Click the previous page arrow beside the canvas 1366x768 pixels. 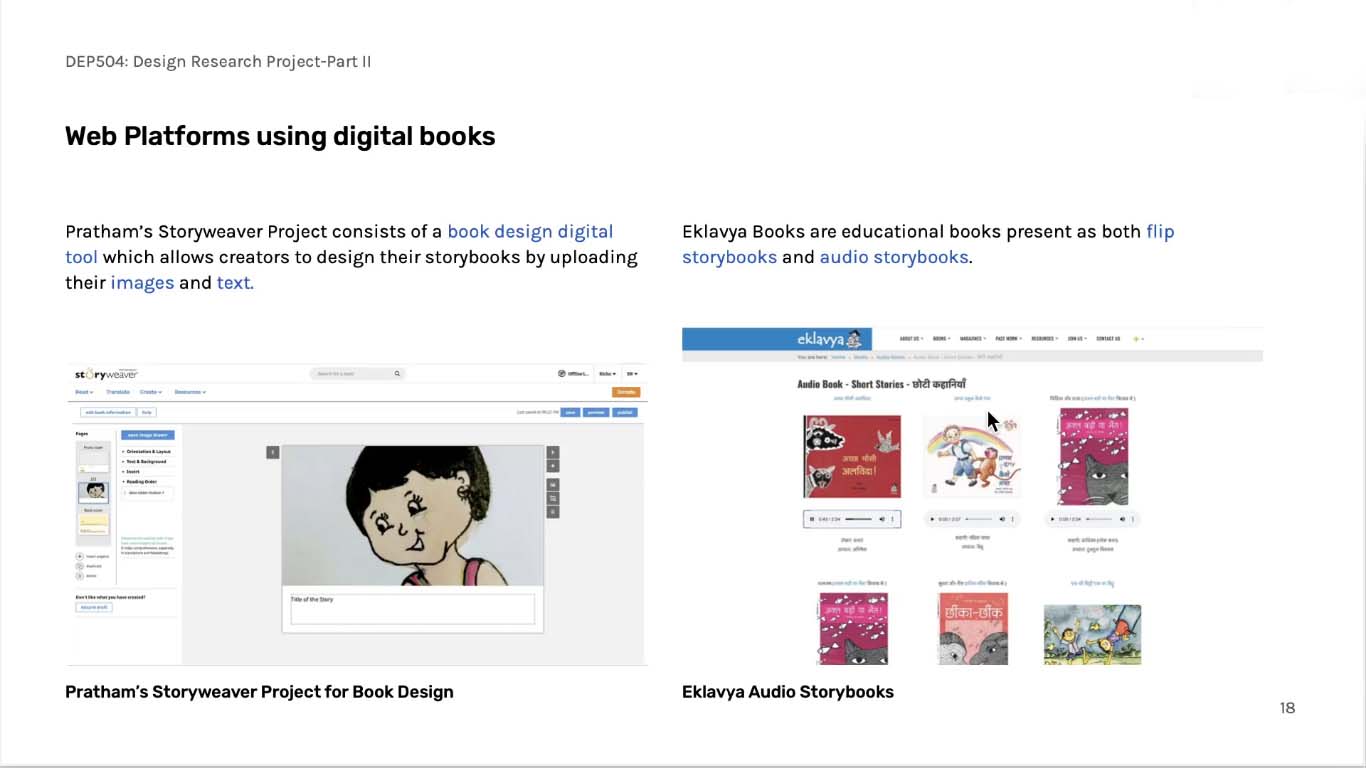[x=272, y=452]
